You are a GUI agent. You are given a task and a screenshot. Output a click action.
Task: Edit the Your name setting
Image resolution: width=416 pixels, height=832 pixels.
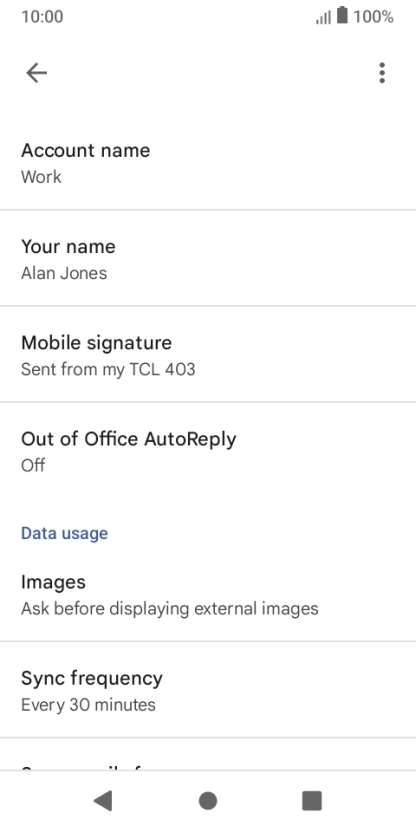tap(208, 258)
